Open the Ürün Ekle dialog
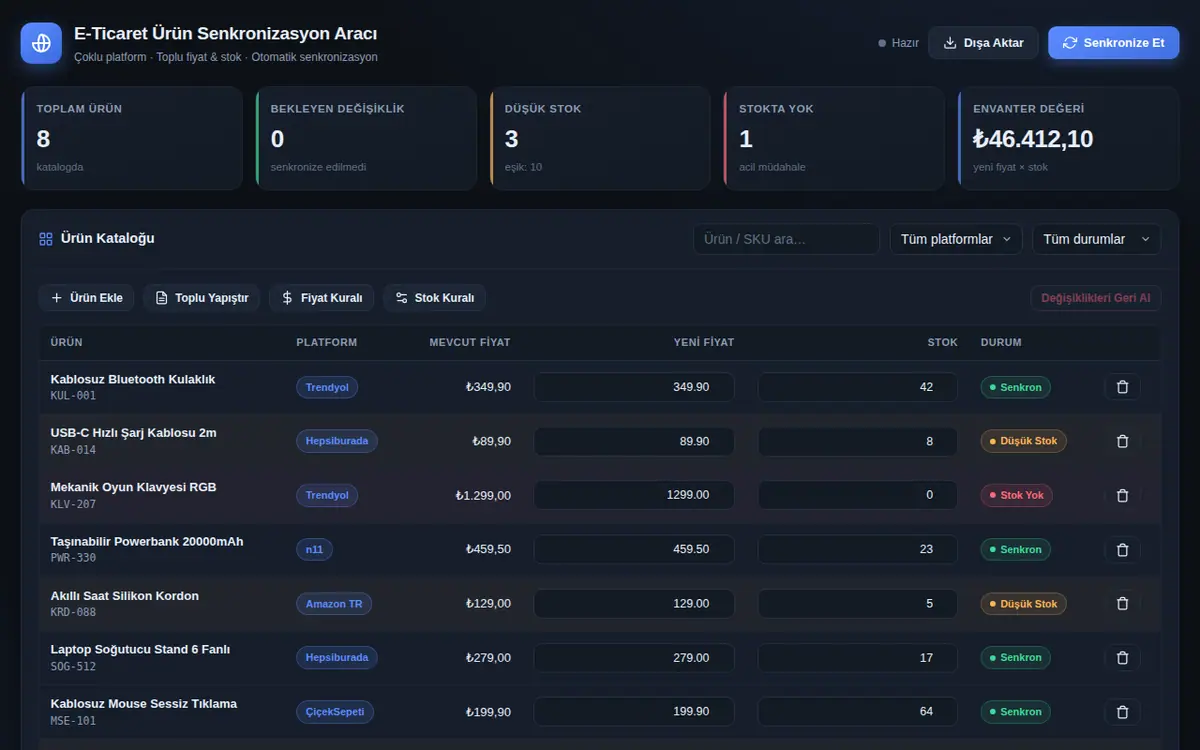This screenshot has height=750, width=1200. pos(87,298)
